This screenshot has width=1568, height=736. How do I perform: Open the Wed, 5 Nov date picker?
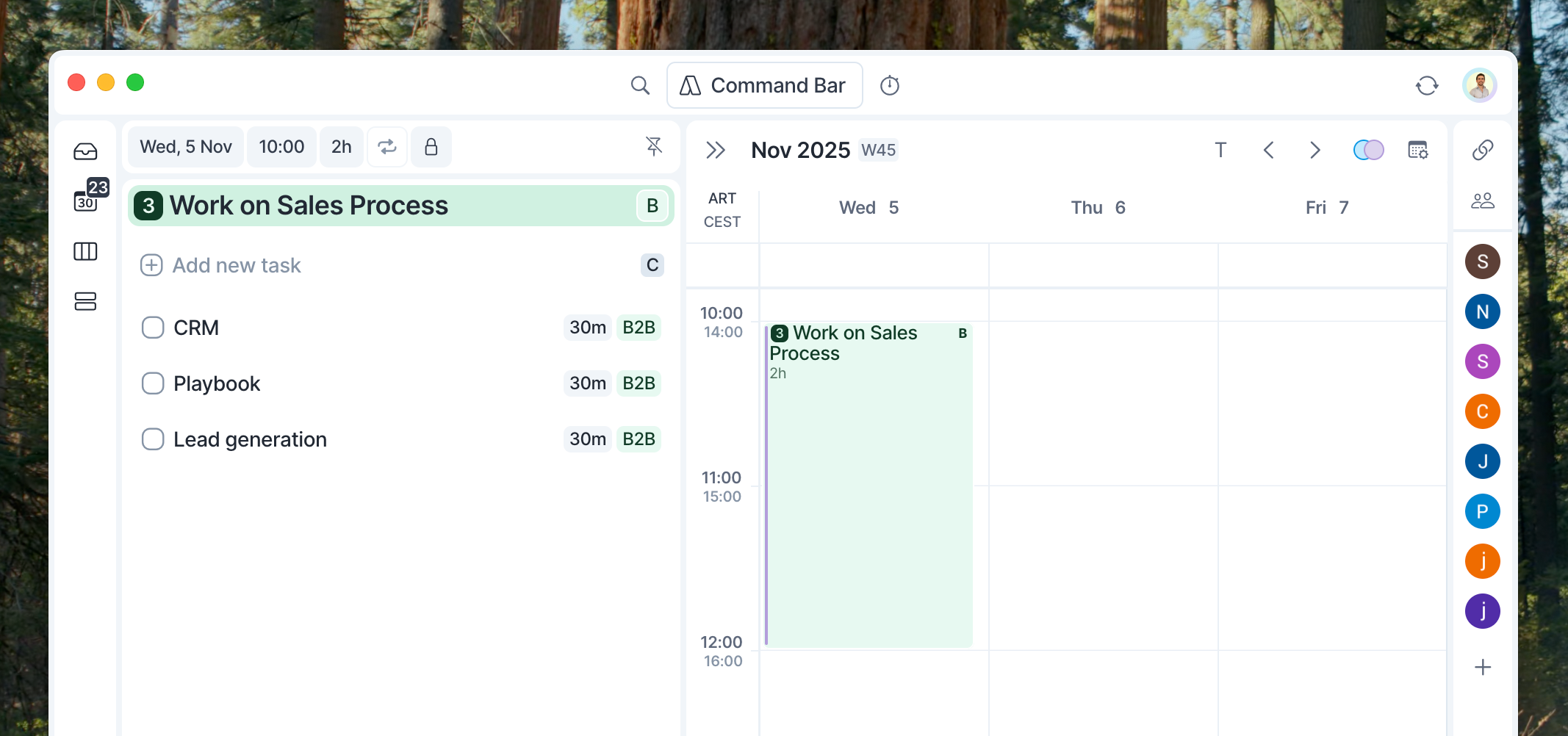[186, 147]
